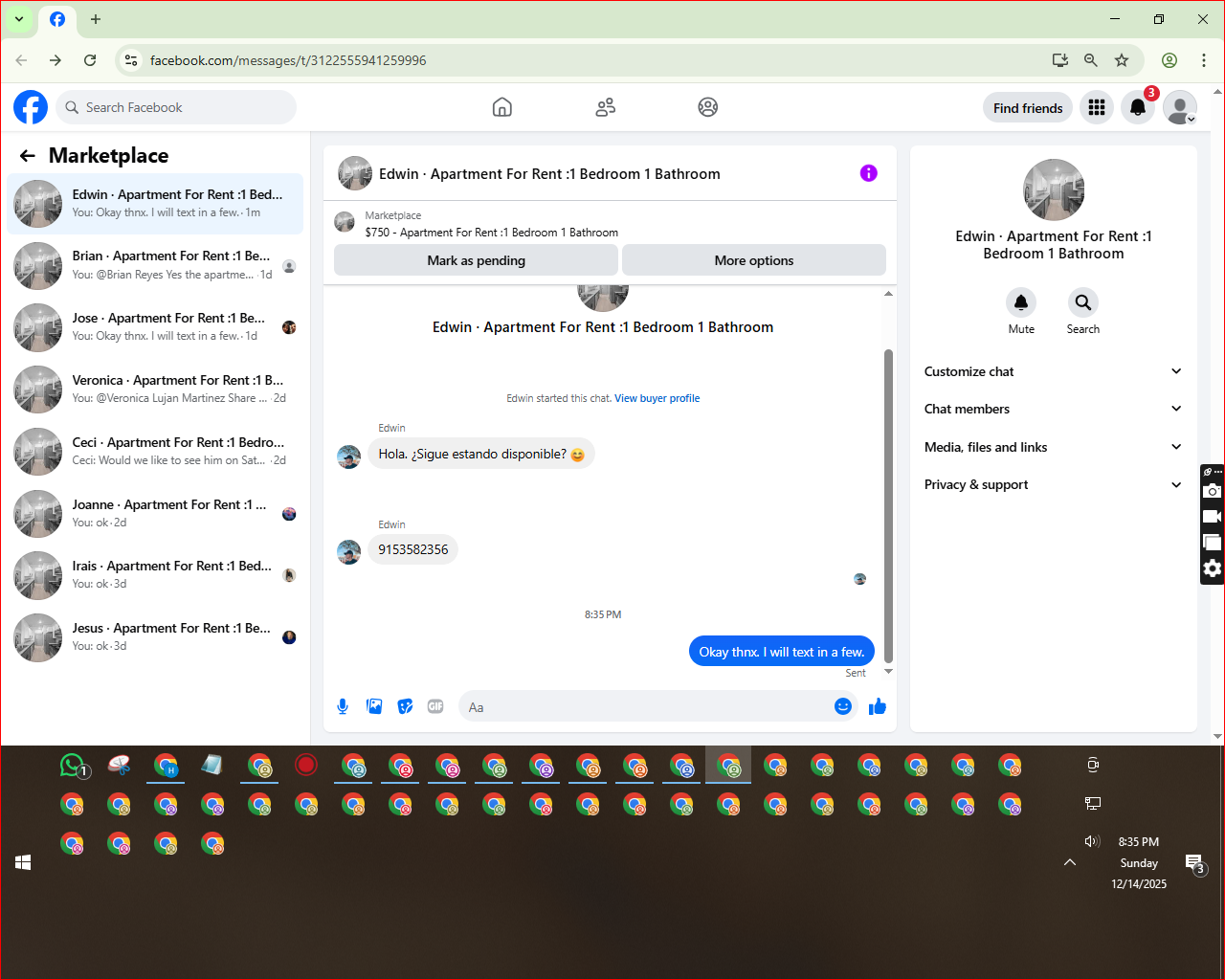
Task: Open Brian apartment conversation
Action: (x=155, y=265)
